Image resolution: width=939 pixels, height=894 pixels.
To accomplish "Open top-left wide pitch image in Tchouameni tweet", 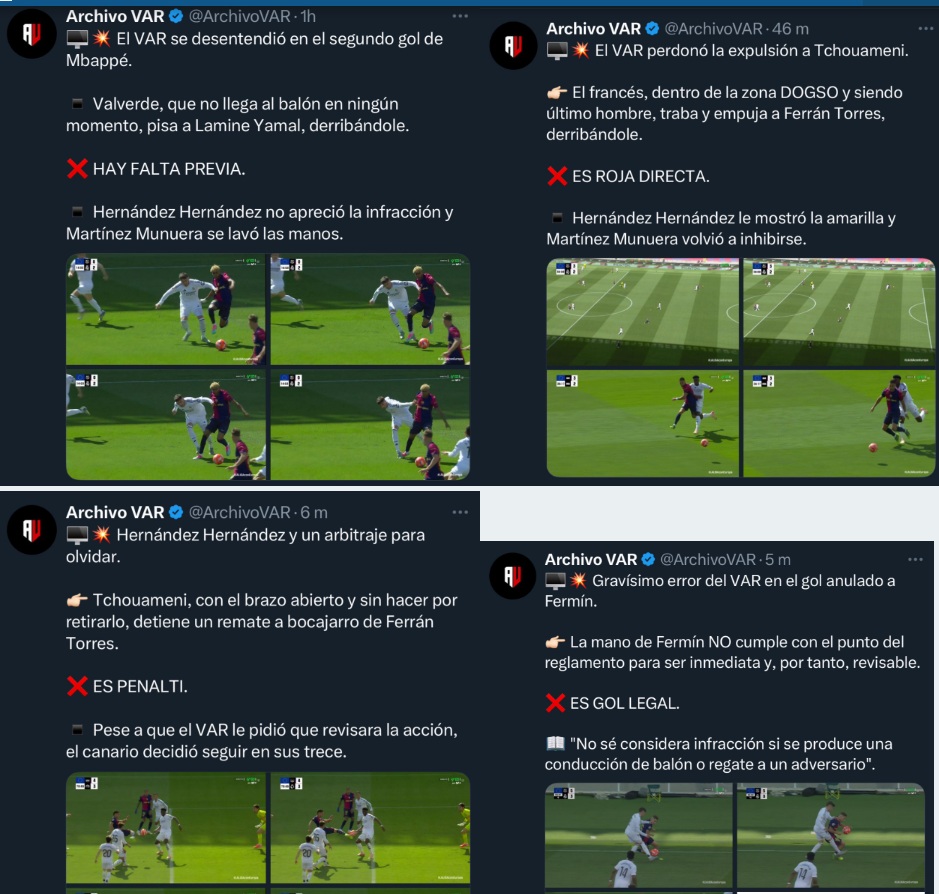I will point(643,312).
